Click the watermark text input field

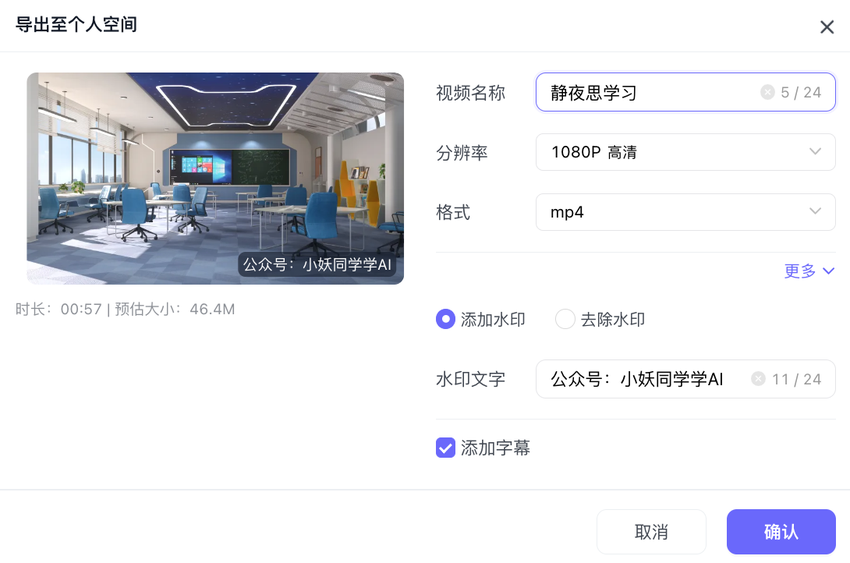pos(685,379)
